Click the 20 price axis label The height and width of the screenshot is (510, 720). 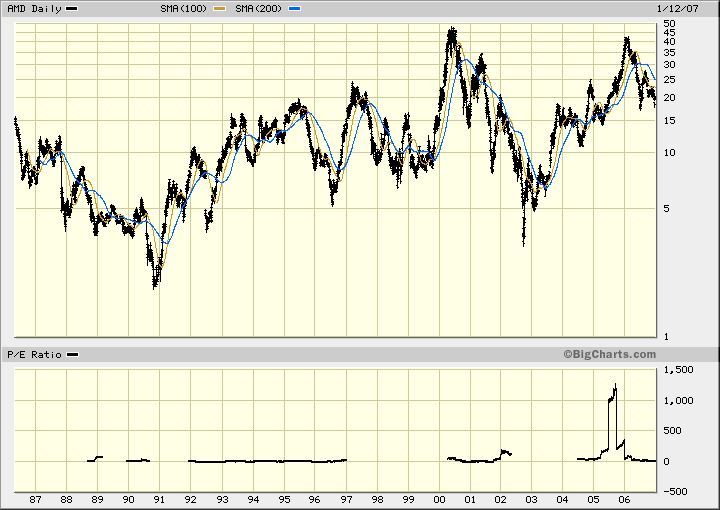[x=669, y=98]
